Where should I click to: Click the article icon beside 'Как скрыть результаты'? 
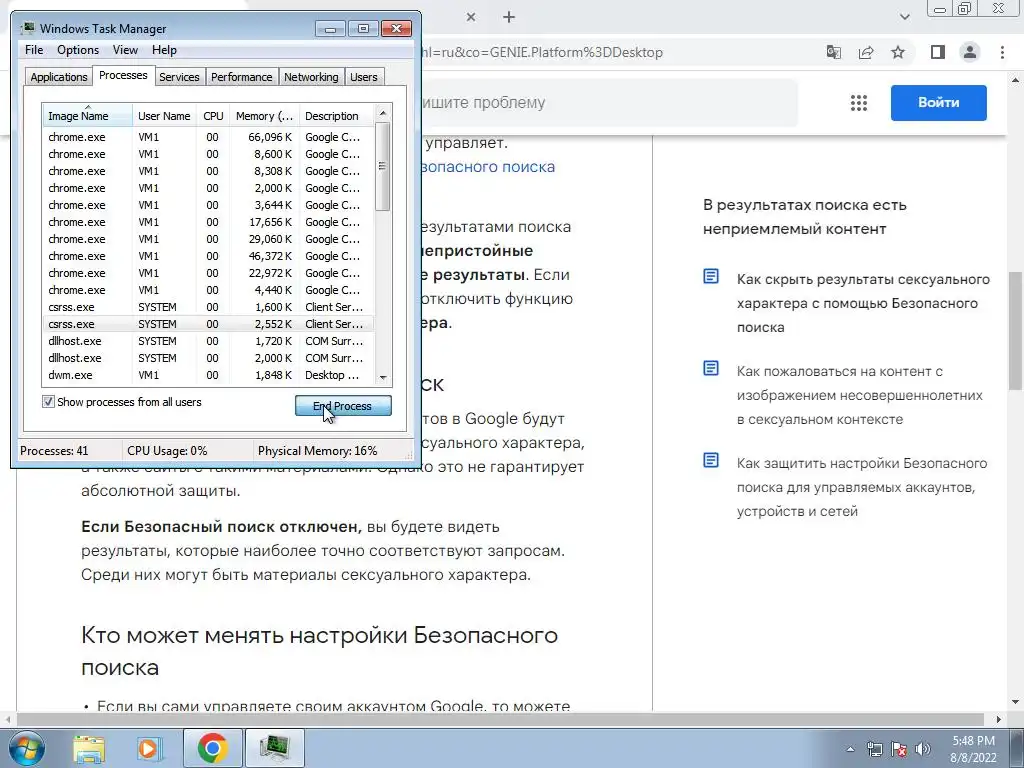coord(711,277)
